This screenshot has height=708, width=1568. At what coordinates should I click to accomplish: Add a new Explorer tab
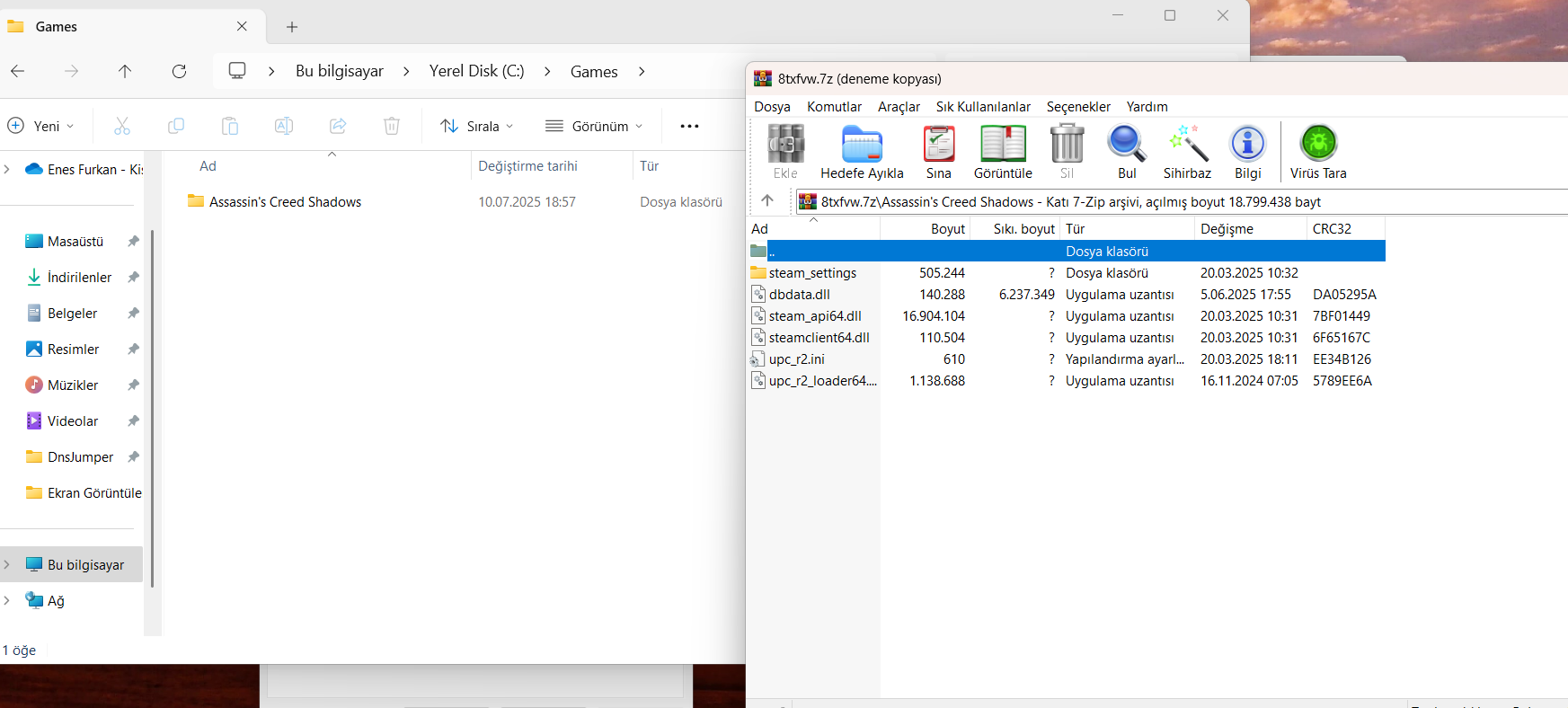point(292,27)
